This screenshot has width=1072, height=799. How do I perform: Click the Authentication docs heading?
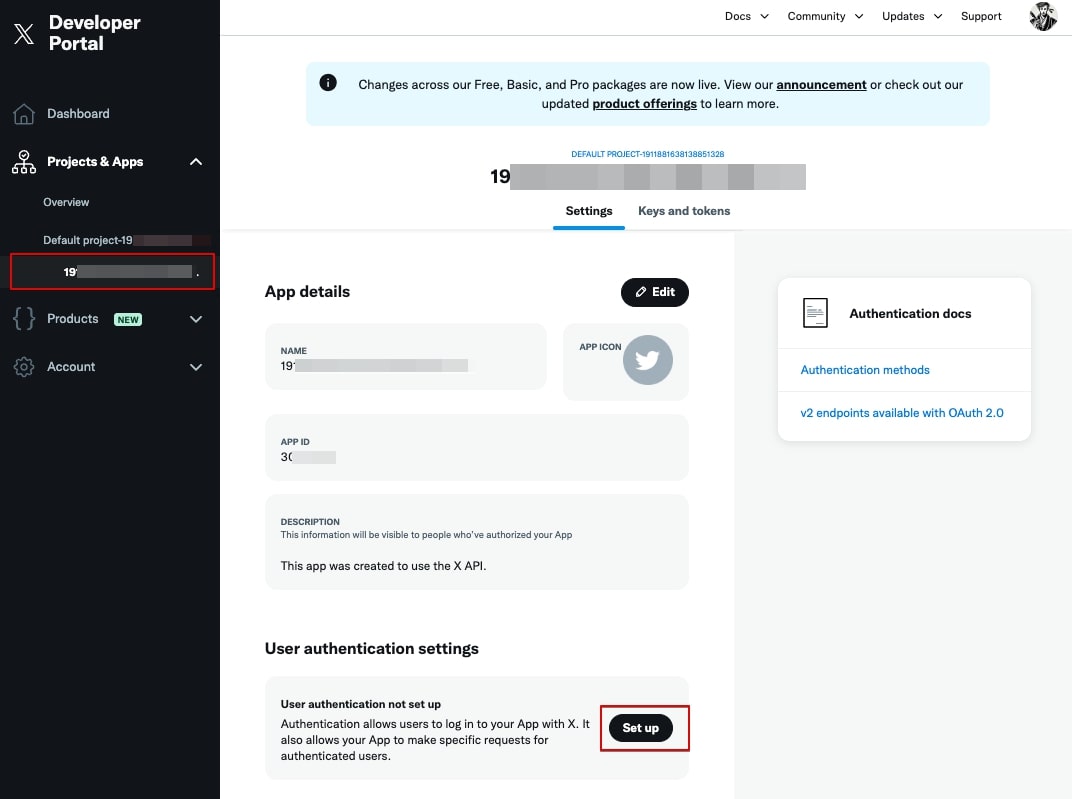910,314
